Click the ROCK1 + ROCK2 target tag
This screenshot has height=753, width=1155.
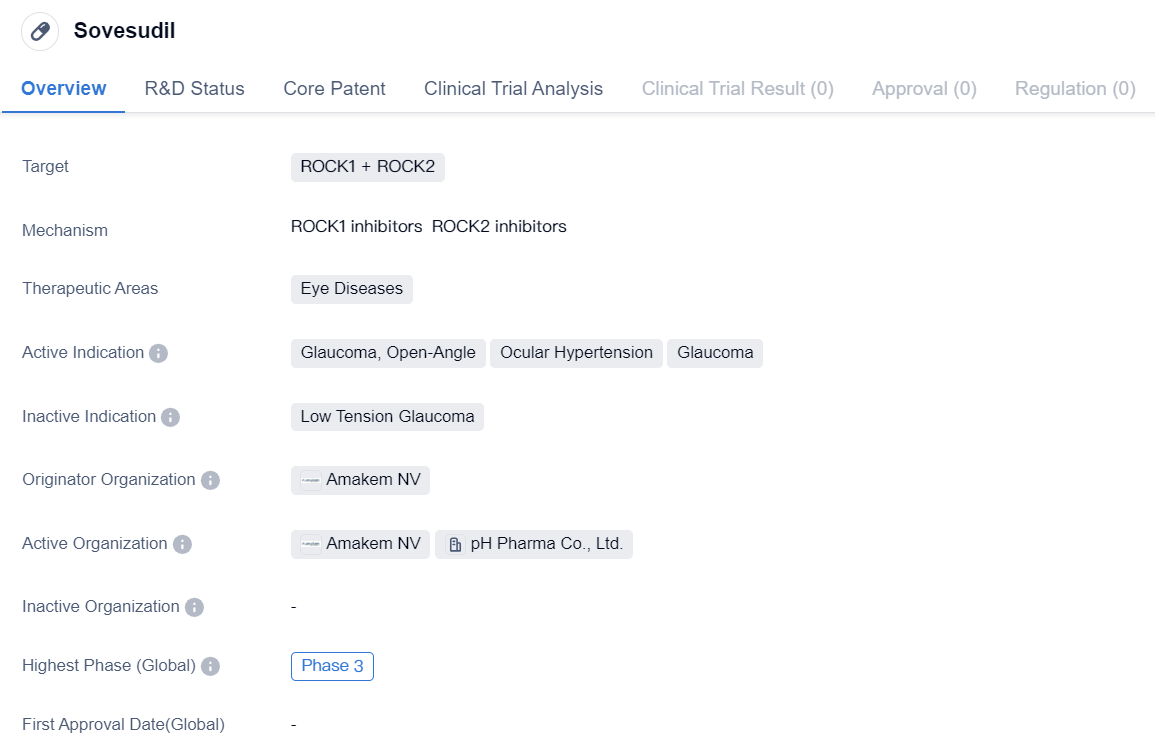pyautogui.click(x=367, y=167)
